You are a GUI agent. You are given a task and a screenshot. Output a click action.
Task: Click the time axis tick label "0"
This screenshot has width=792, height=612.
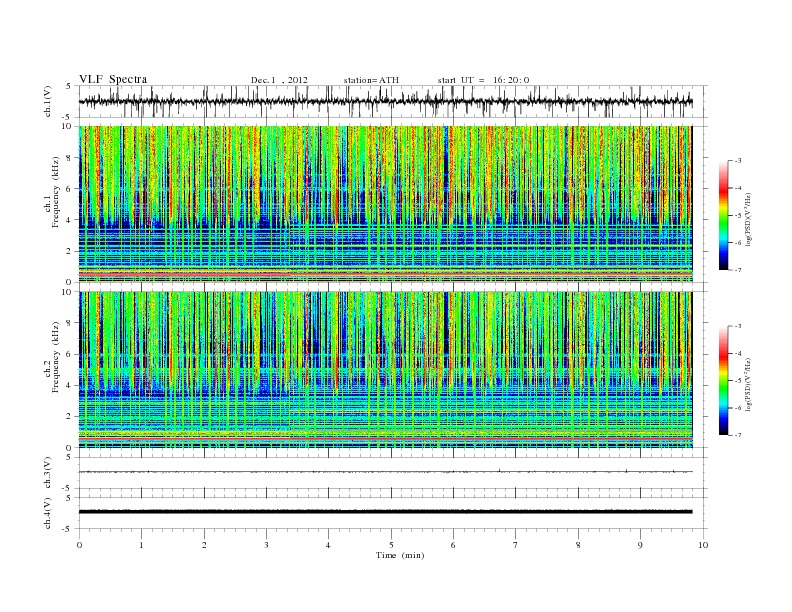[x=79, y=545]
